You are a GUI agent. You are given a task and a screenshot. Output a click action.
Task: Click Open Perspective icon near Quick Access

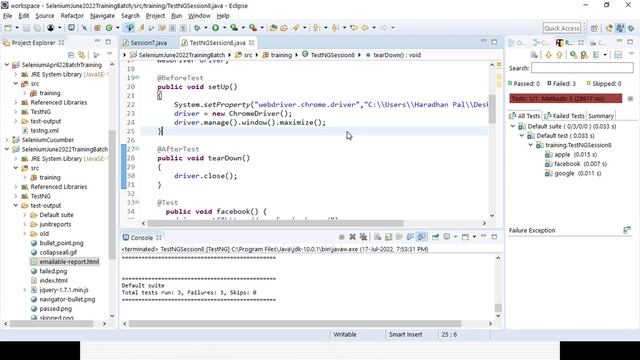[594, 28]
